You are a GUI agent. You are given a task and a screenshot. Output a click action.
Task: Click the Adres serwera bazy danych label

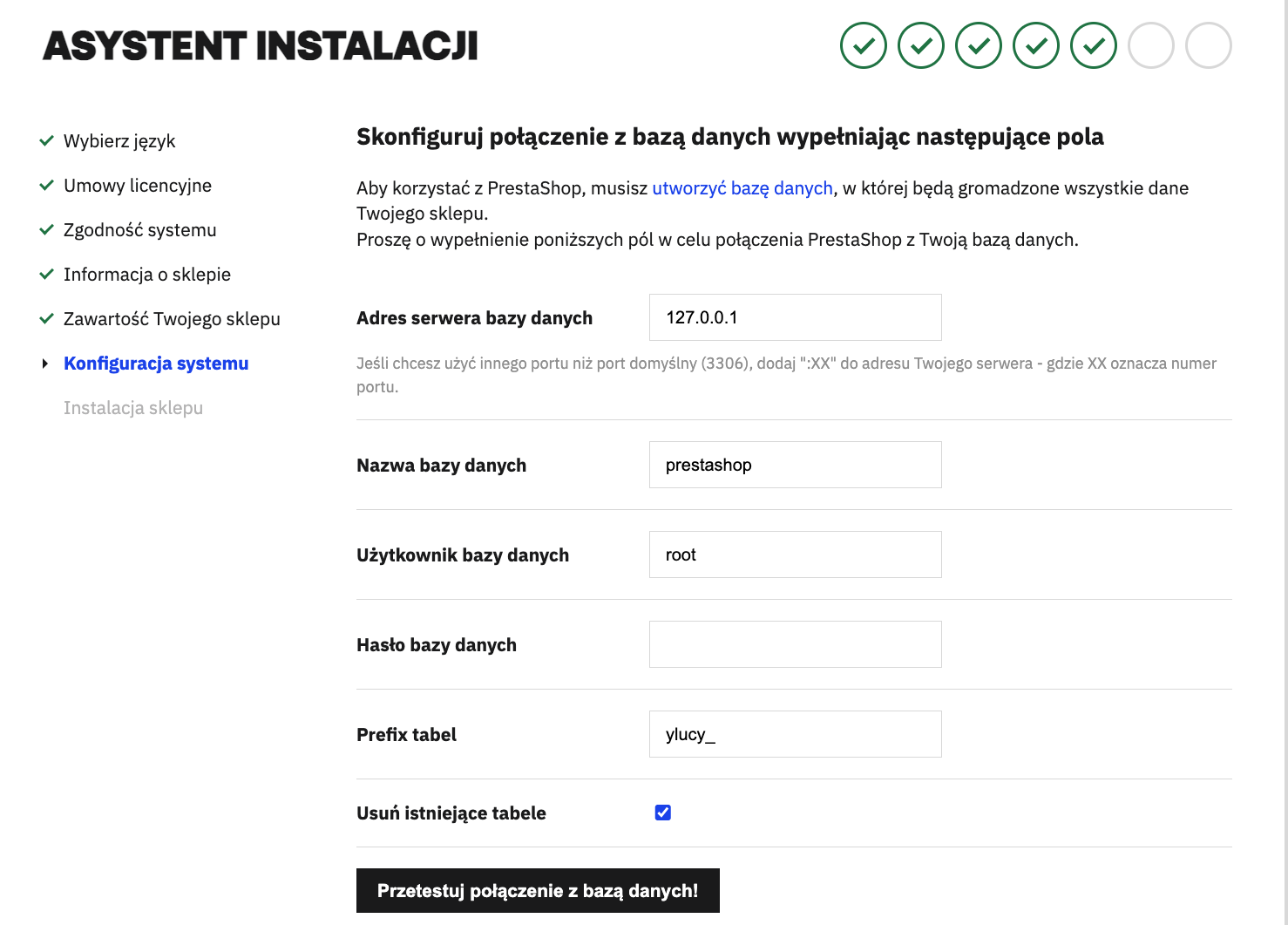click(474, 318)
